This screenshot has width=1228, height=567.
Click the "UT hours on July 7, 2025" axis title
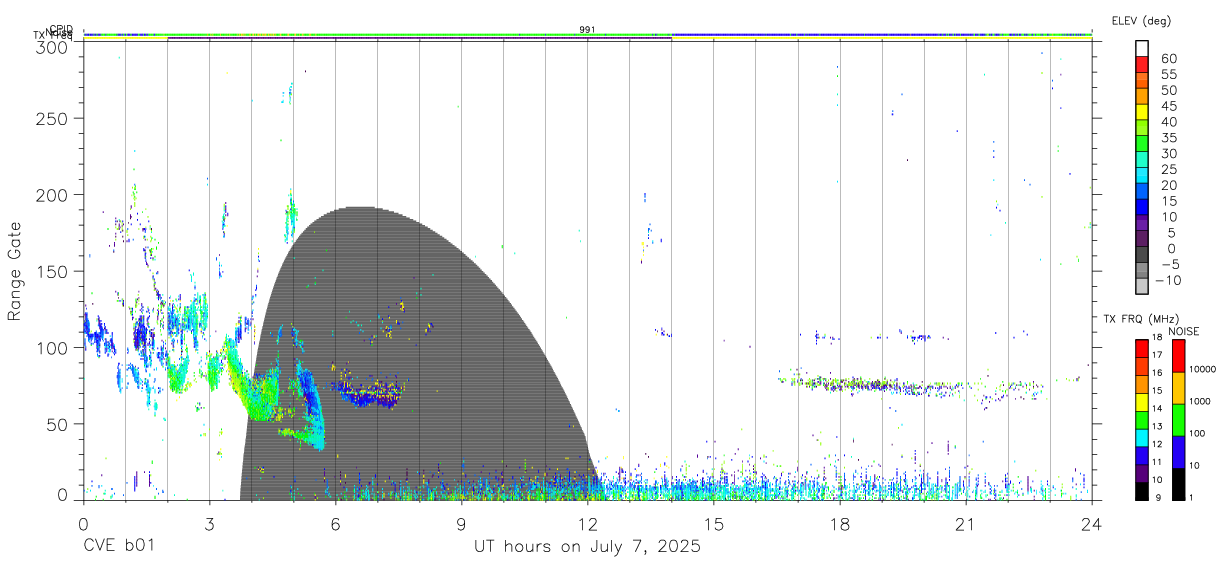point(587,547)
